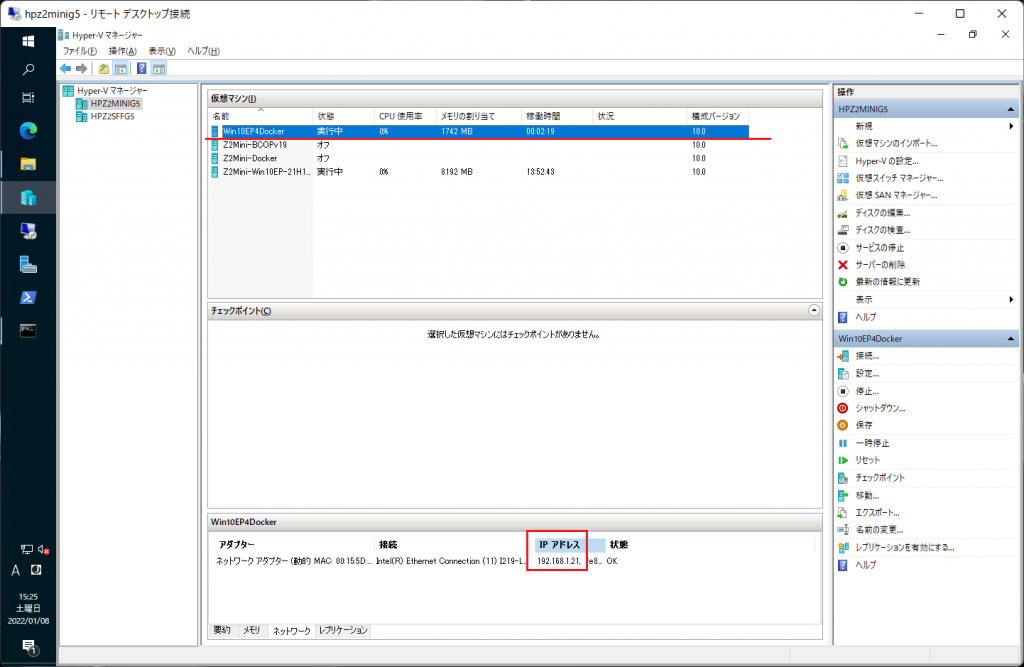The image size is (1024, 667).
Task: Click 停止 action for the VM
Action: pos(867,391)
